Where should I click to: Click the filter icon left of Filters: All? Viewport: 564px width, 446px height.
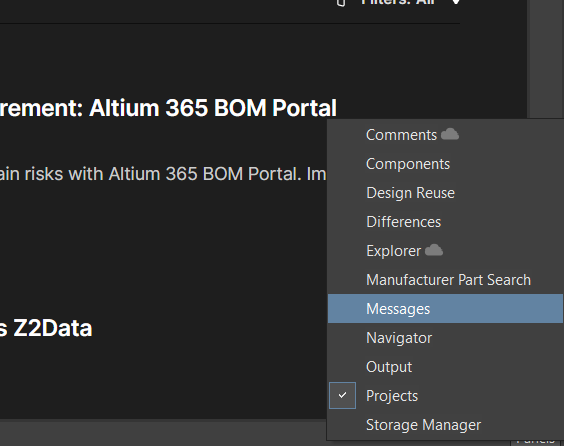[341, 3]
